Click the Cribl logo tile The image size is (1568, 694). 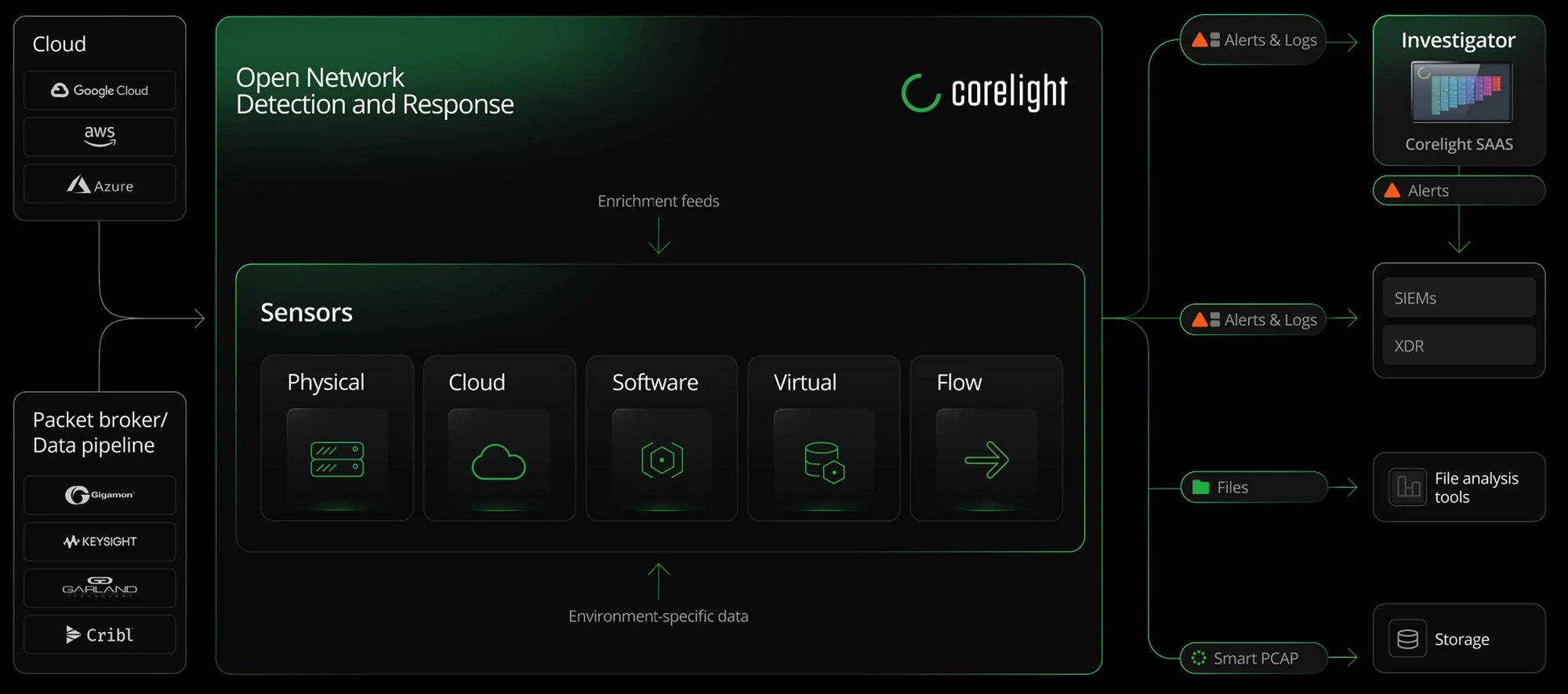100,634
